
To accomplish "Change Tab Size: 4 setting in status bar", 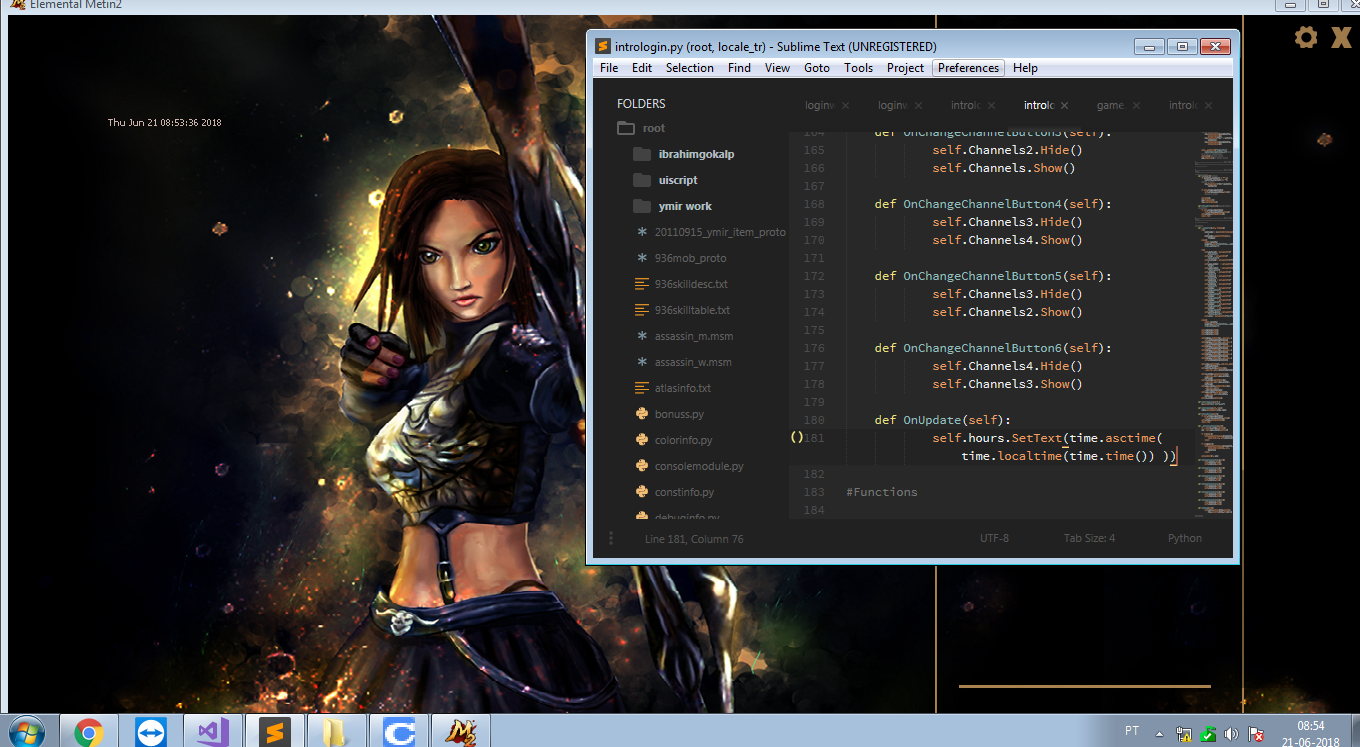I will point(1089,538).
